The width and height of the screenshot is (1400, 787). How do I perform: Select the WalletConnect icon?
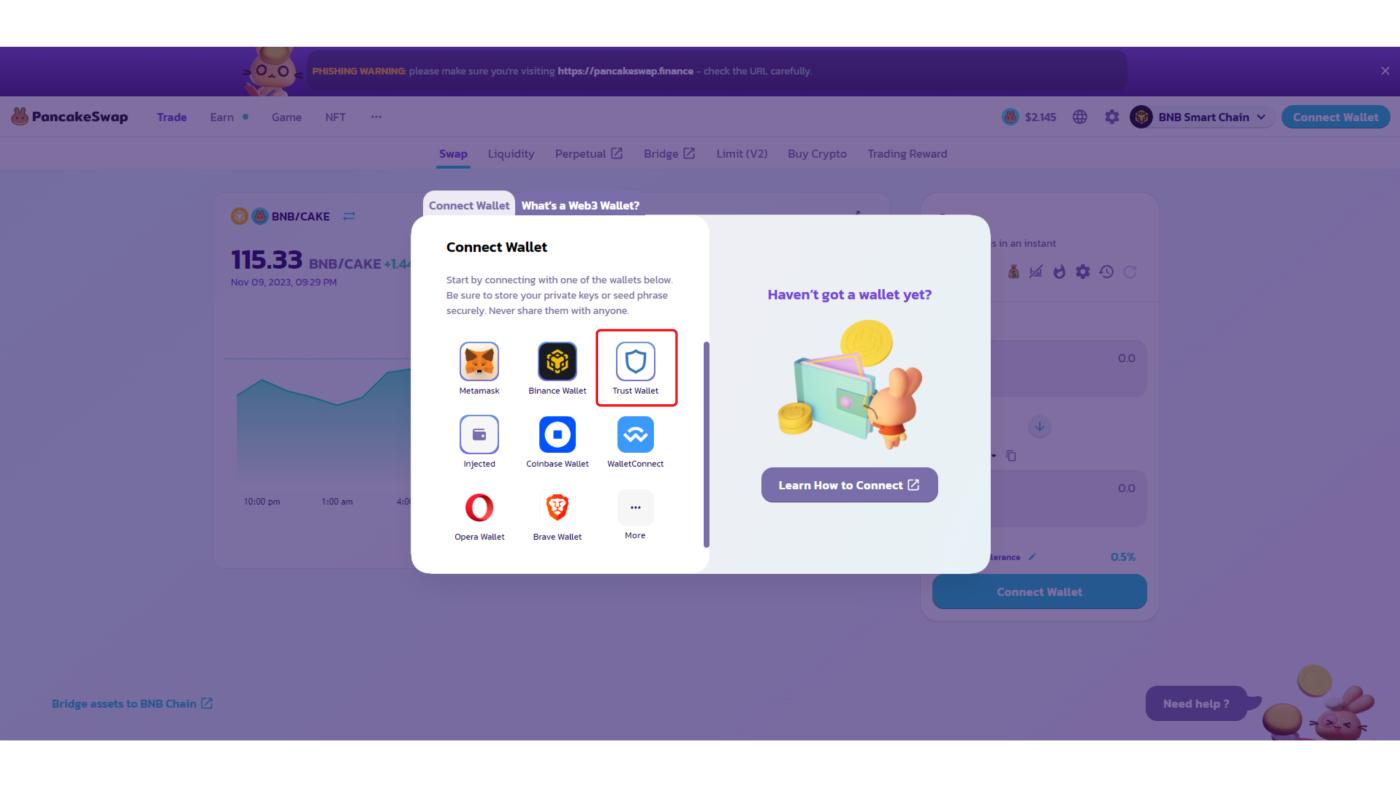[635, 434]
